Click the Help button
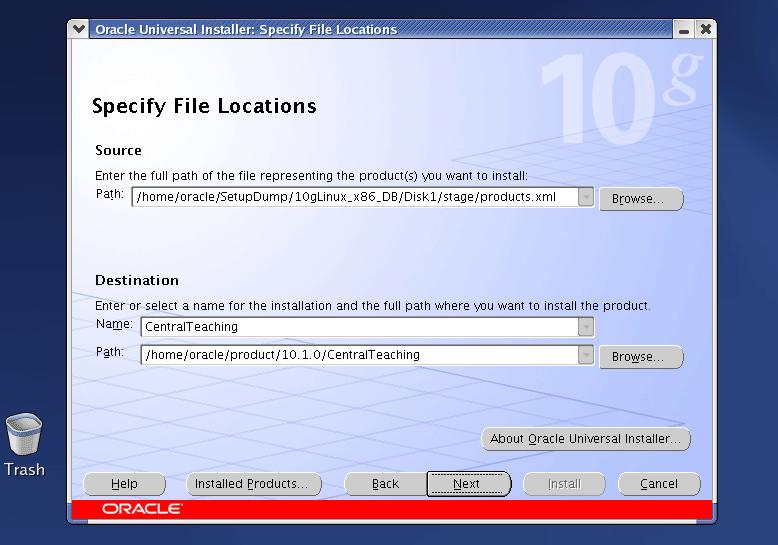This screenshot has height=545, width=778. tap(124, 484)
